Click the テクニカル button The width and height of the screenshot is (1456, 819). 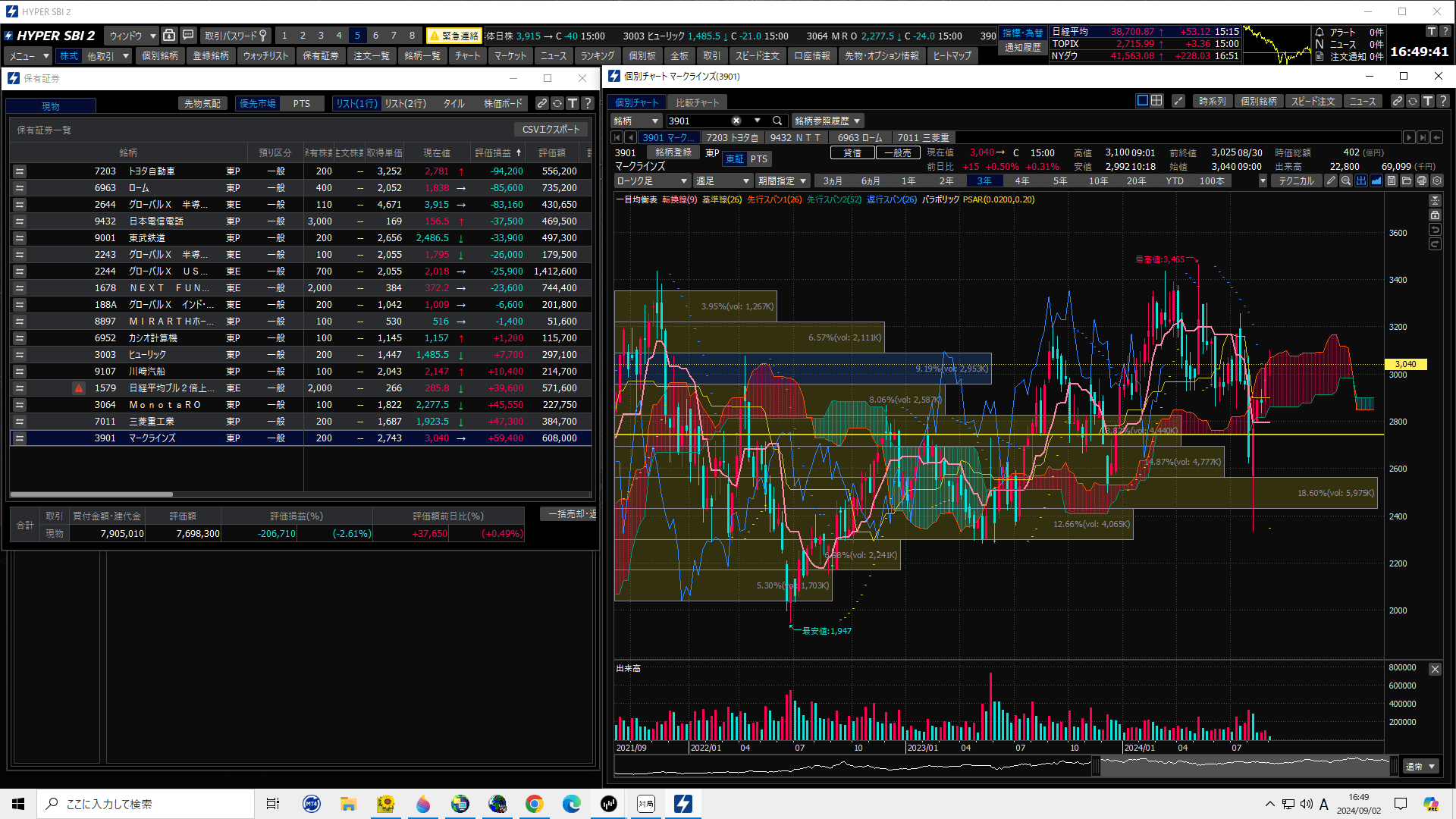pyautogui.click(x=1297, y=181)
